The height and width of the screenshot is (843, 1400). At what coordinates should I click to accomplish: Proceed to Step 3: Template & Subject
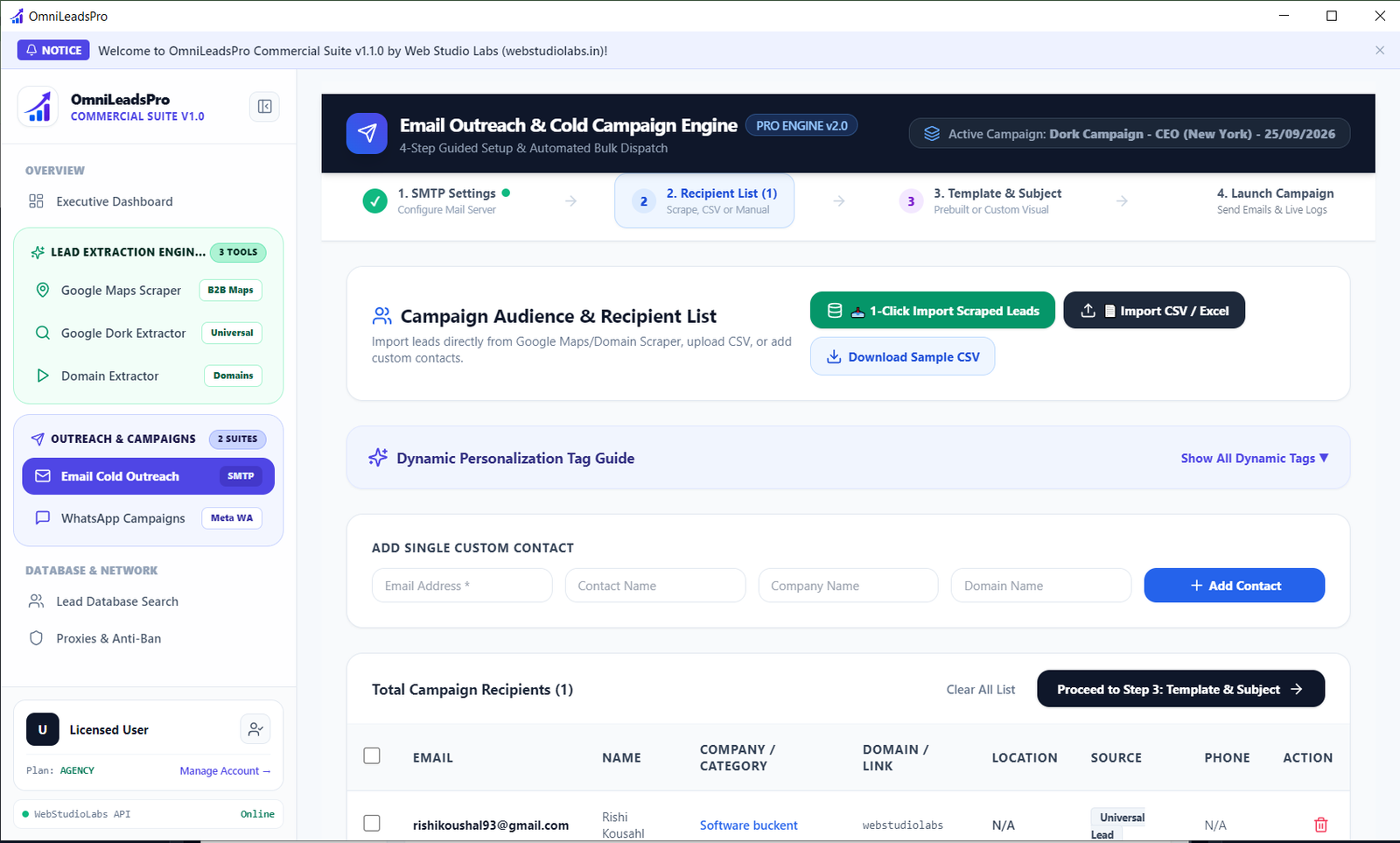pyautogui.click(x=1180, y=689)
